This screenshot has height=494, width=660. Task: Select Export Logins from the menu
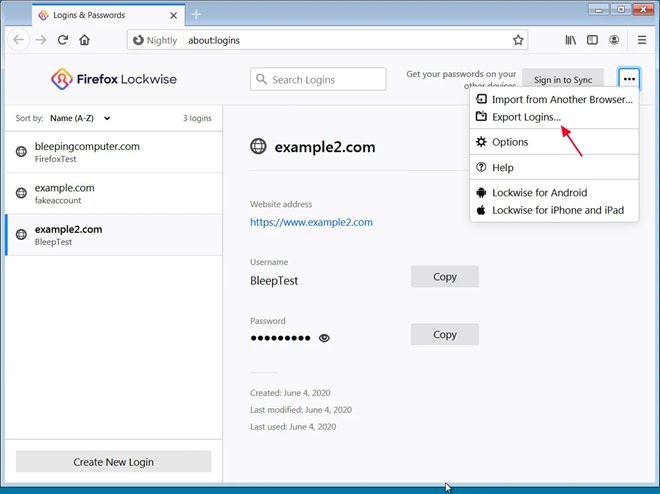pyautogui.click(x=526, y=117)
